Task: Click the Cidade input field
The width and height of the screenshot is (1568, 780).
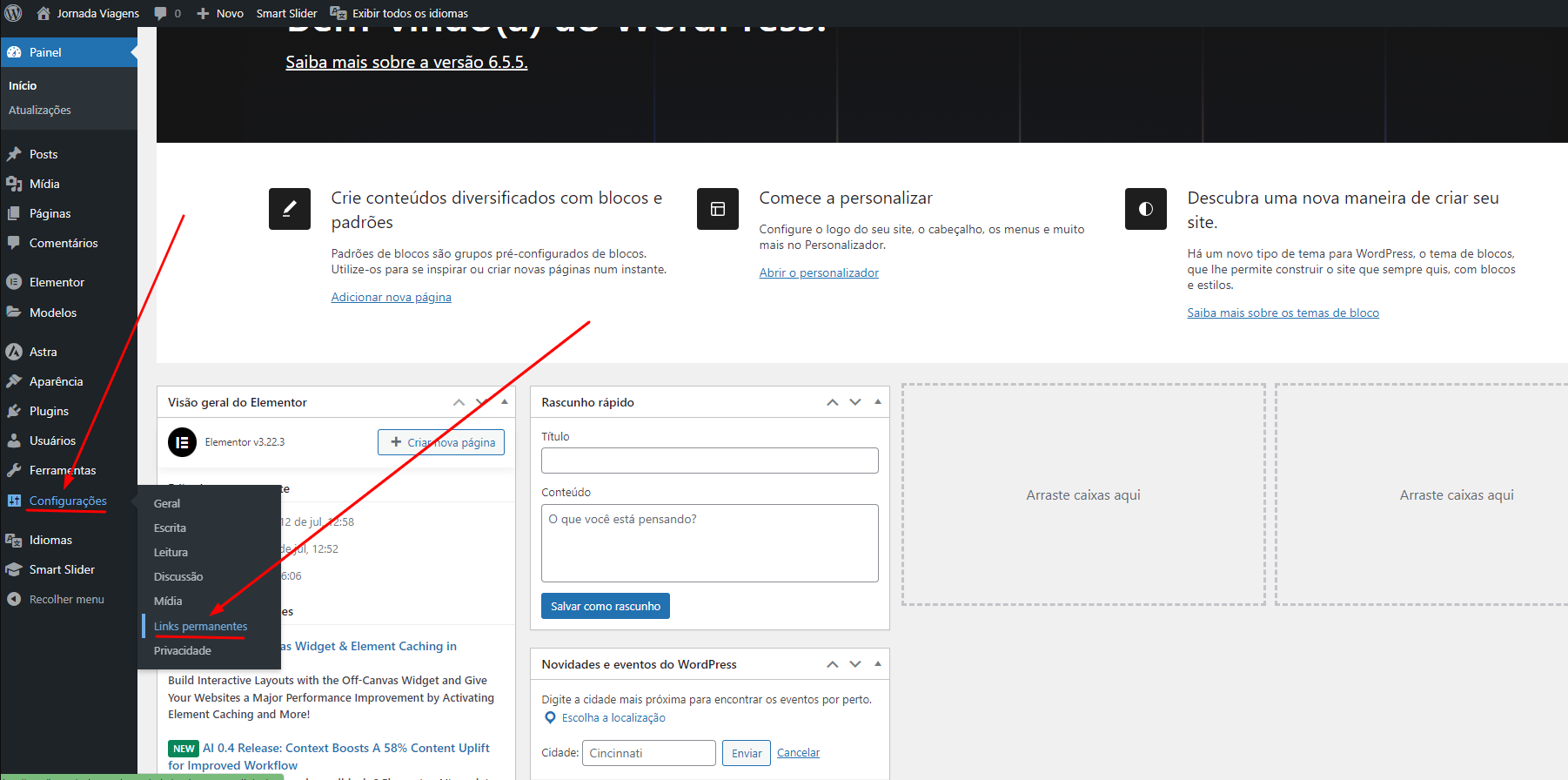Action: [x=649, y=753]
